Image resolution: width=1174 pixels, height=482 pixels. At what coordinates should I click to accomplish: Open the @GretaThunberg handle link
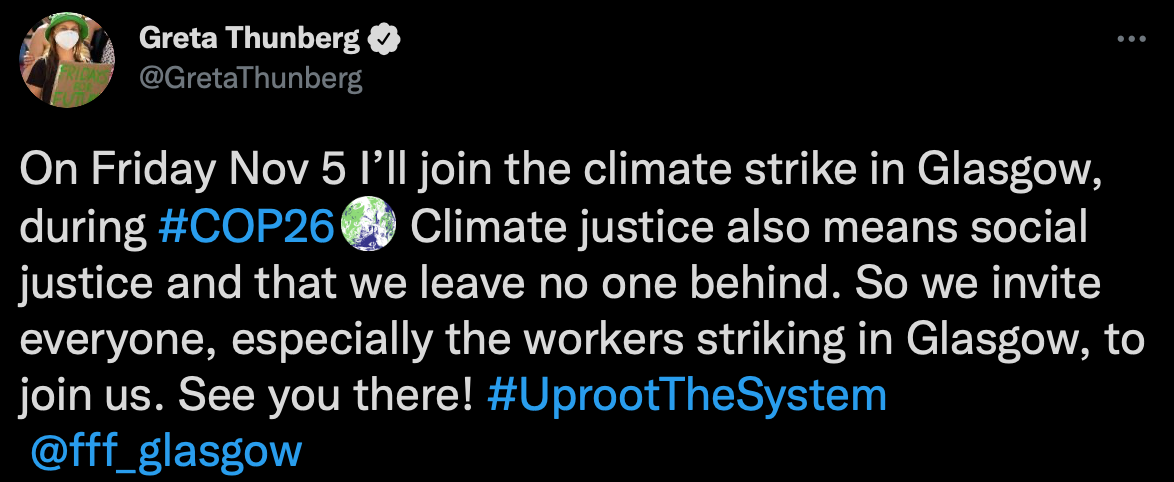[x=250, y=79]
